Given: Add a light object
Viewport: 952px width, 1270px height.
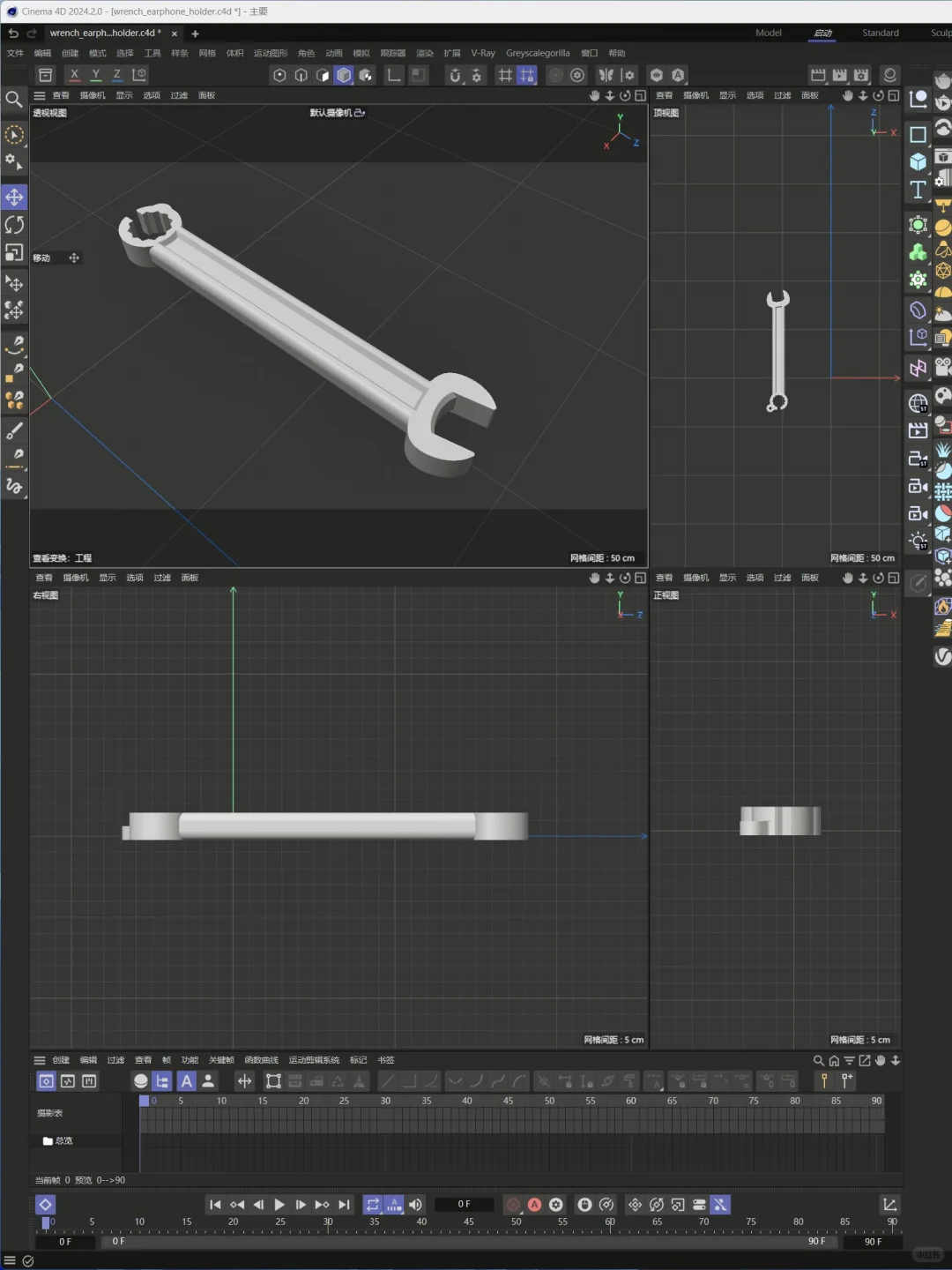Looking at the screenshot, I should 918,541.
